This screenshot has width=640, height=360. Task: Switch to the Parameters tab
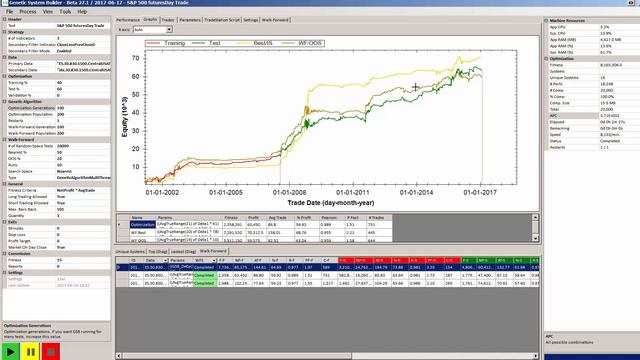[190, 20]
